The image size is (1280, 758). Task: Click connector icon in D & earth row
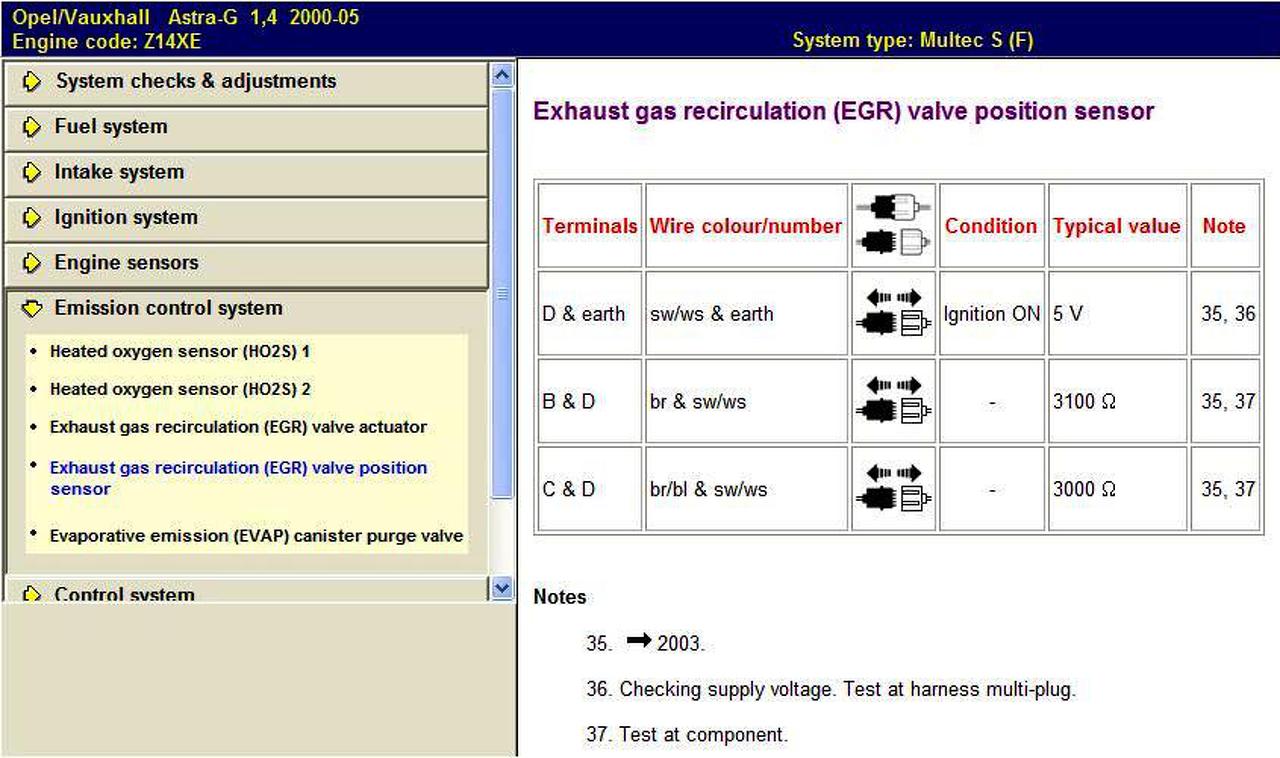(893, 313)
